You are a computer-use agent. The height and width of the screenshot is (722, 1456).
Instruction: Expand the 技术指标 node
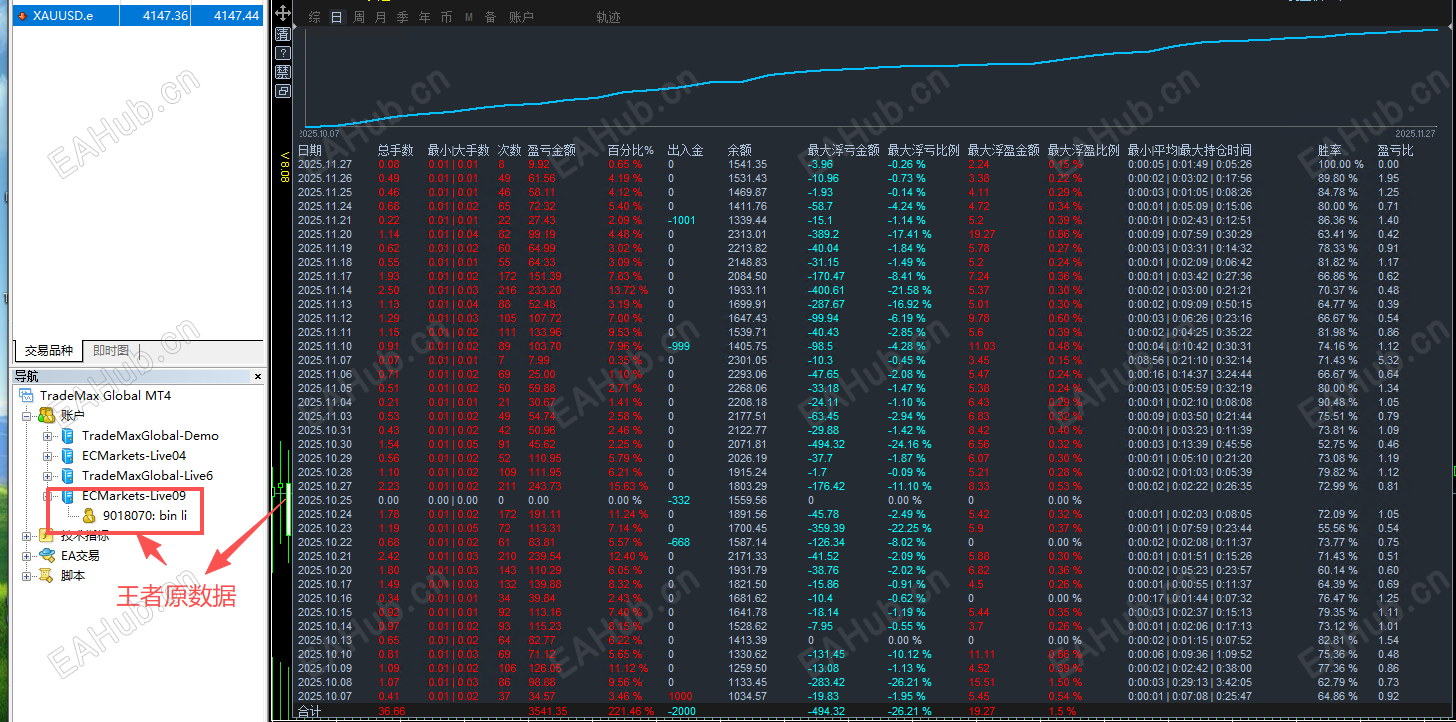click(27, 536)
